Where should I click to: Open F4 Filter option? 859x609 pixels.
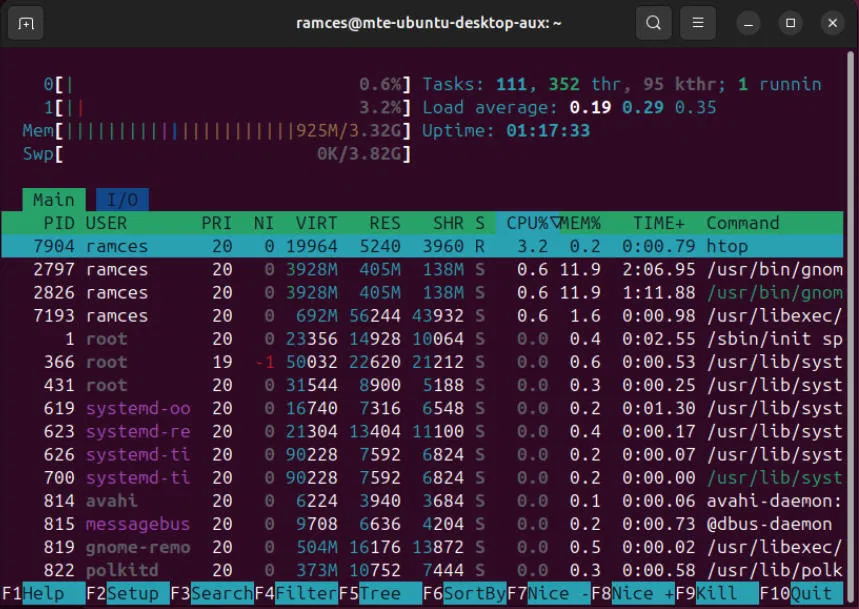[x=305, y=593]
